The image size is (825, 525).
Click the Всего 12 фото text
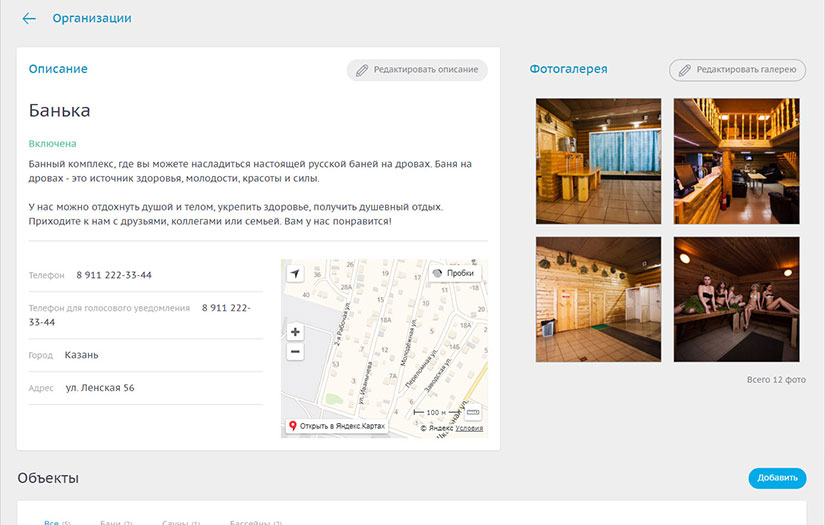(776, 379)
